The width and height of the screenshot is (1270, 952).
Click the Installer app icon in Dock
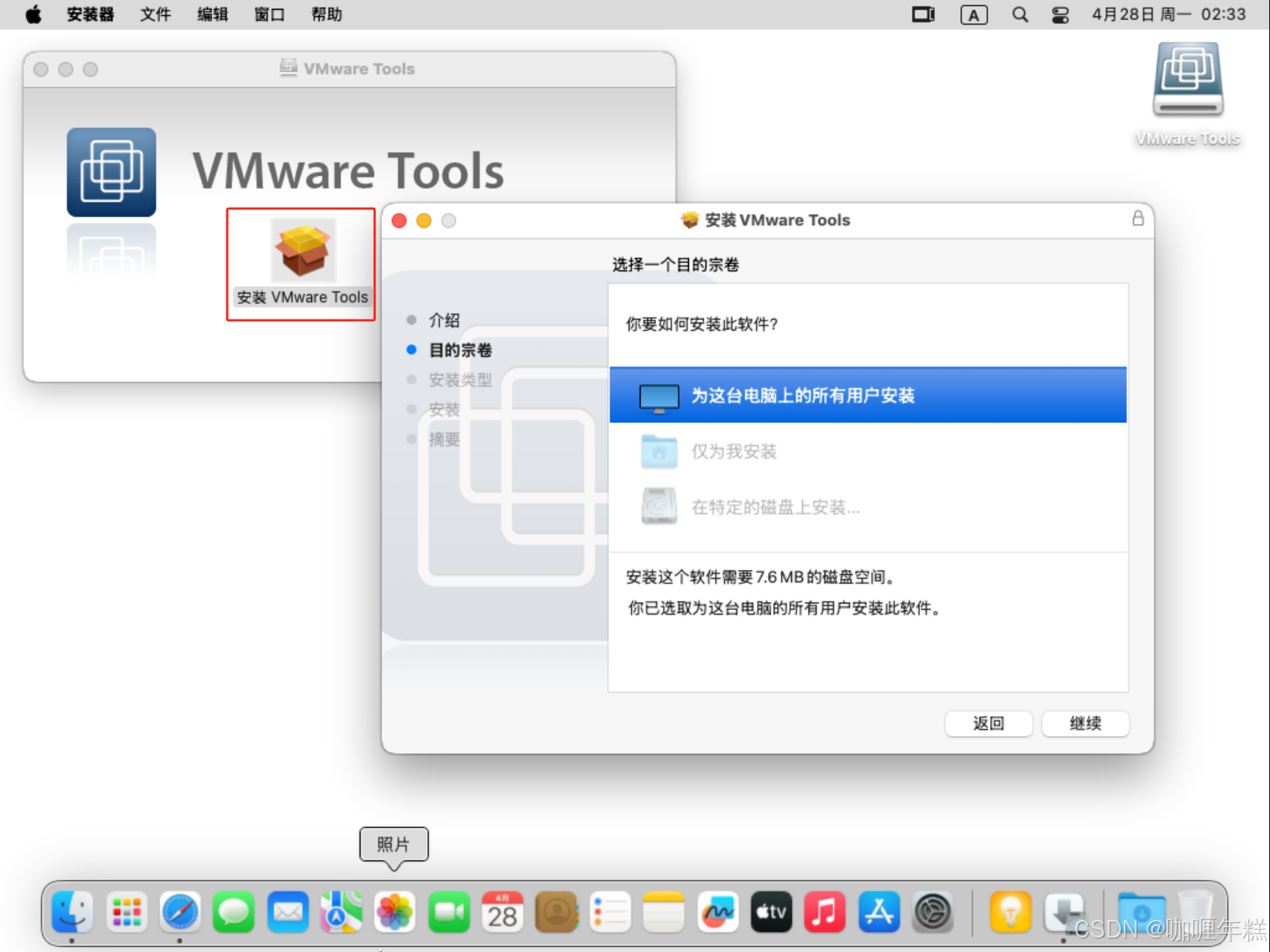pyautogui.click(x=1064, y=912)
